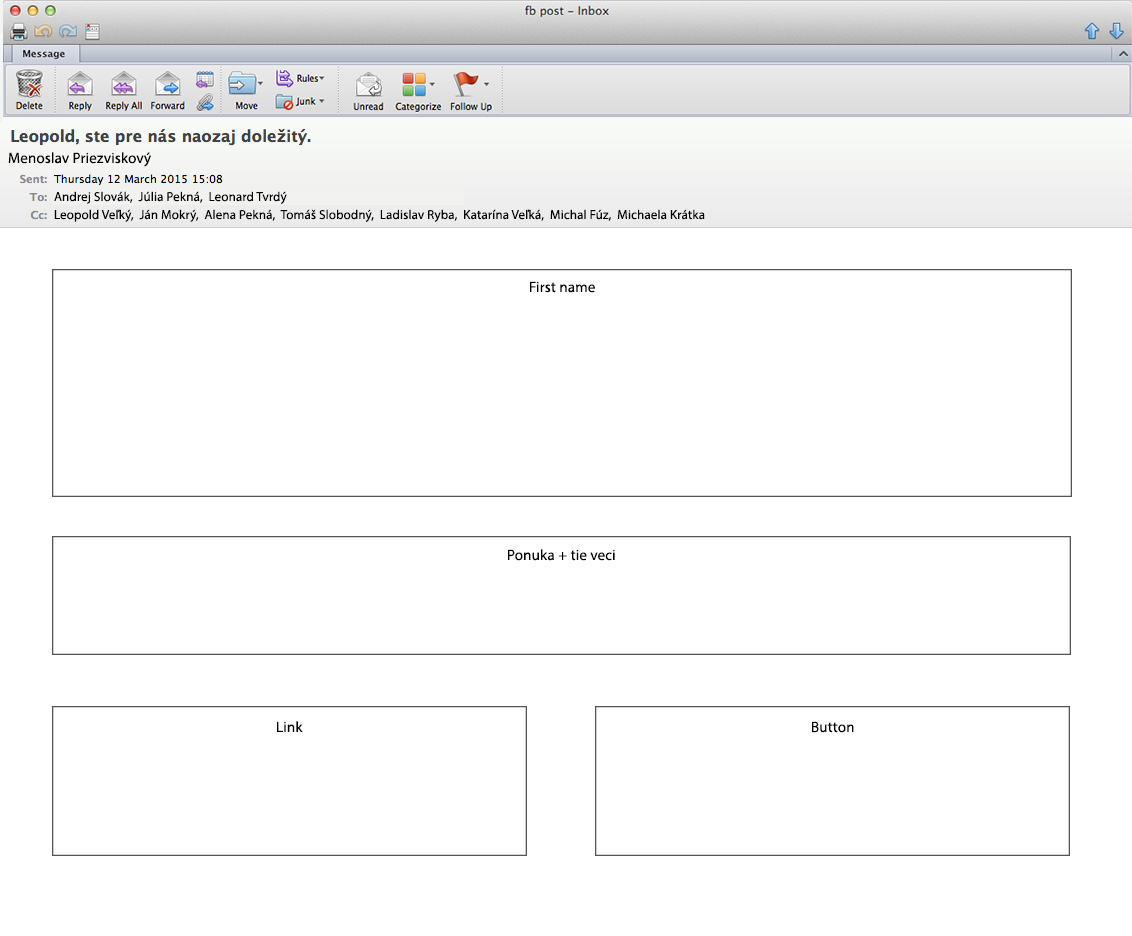Click Cc recipient Leopold Veľký

point(92,215)
